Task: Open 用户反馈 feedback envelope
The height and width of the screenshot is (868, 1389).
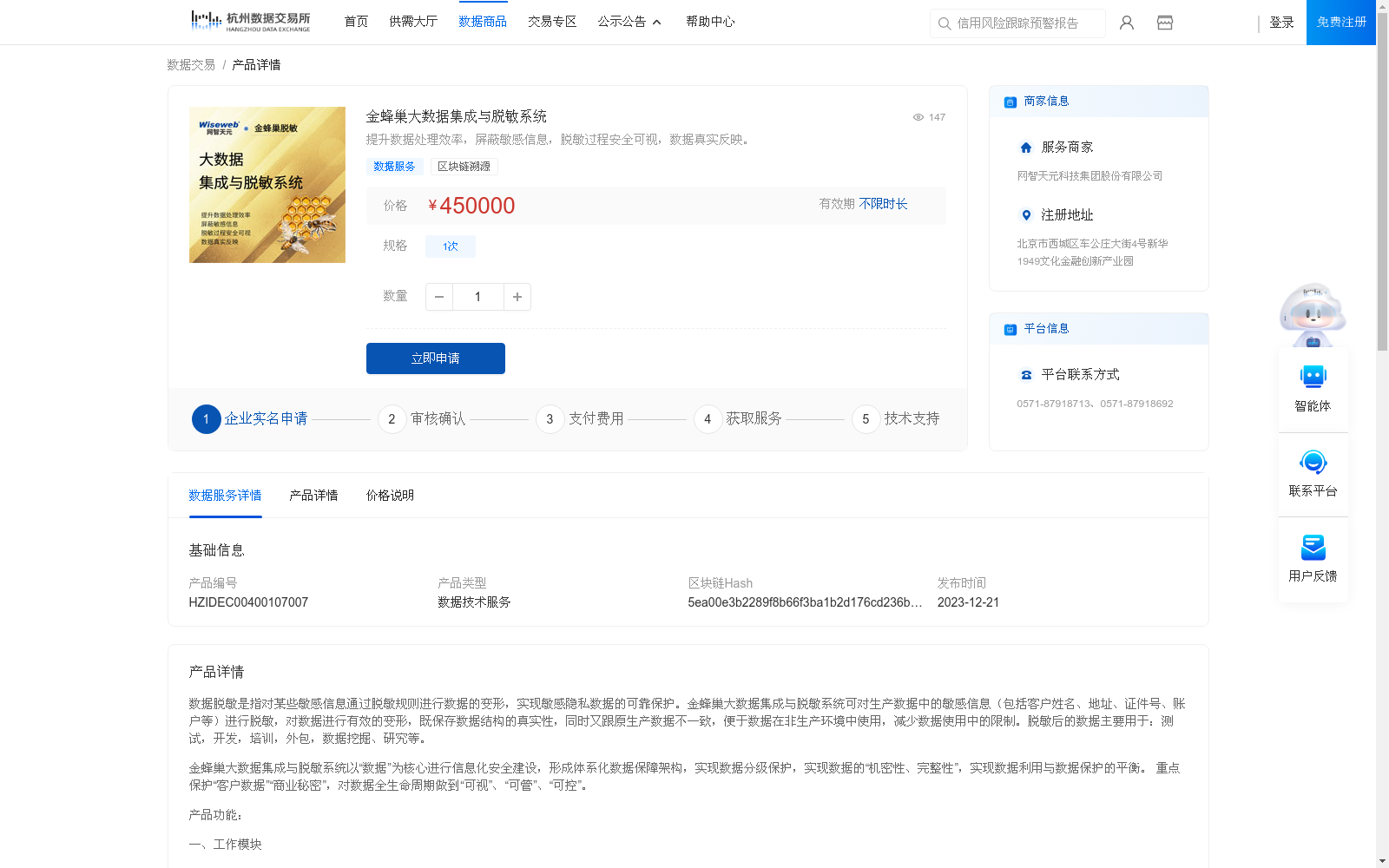Action: pos(1313,559)
